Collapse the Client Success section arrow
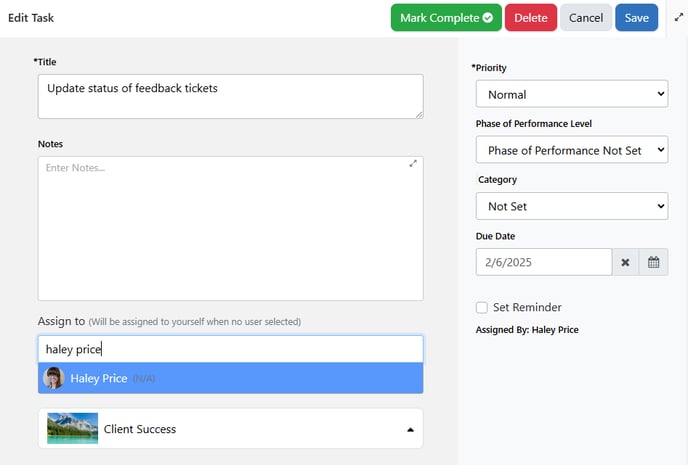Image resolution: width=688 pixels, height=465 pixels. pyautogui.click(x=410, y=429)
